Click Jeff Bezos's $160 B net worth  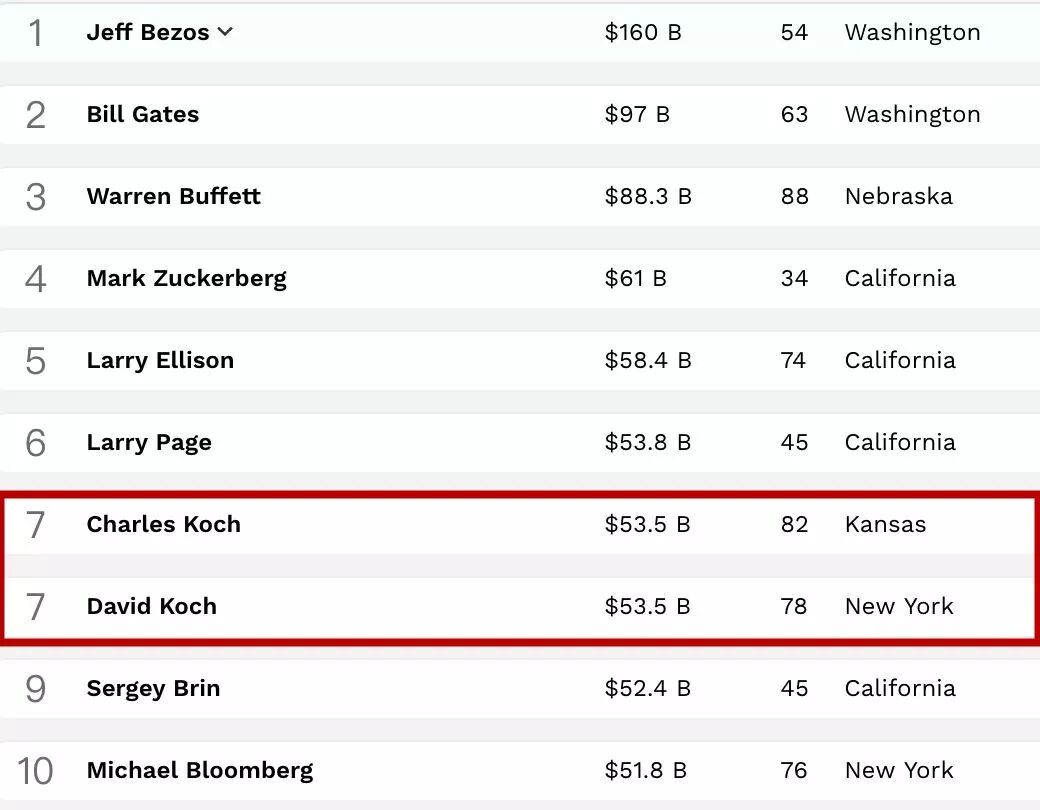tap(643, 32)
